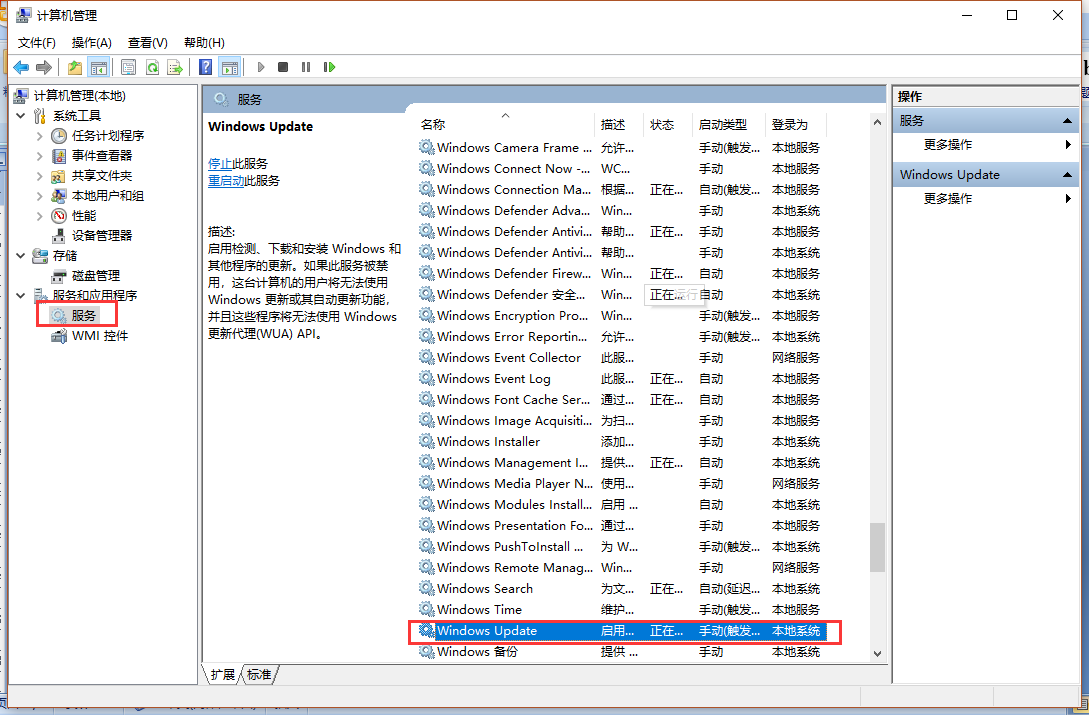Open the 文件(F) menu
Screen dimensions: 1089x715
pos(36,43)
